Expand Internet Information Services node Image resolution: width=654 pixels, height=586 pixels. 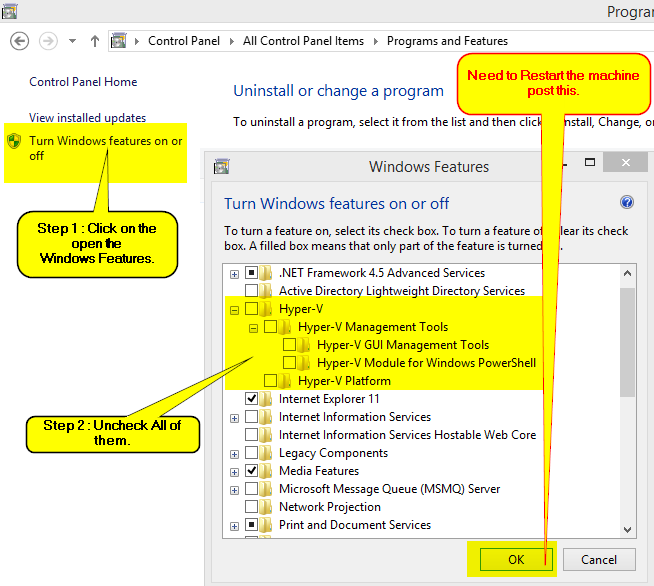point(234,418)
